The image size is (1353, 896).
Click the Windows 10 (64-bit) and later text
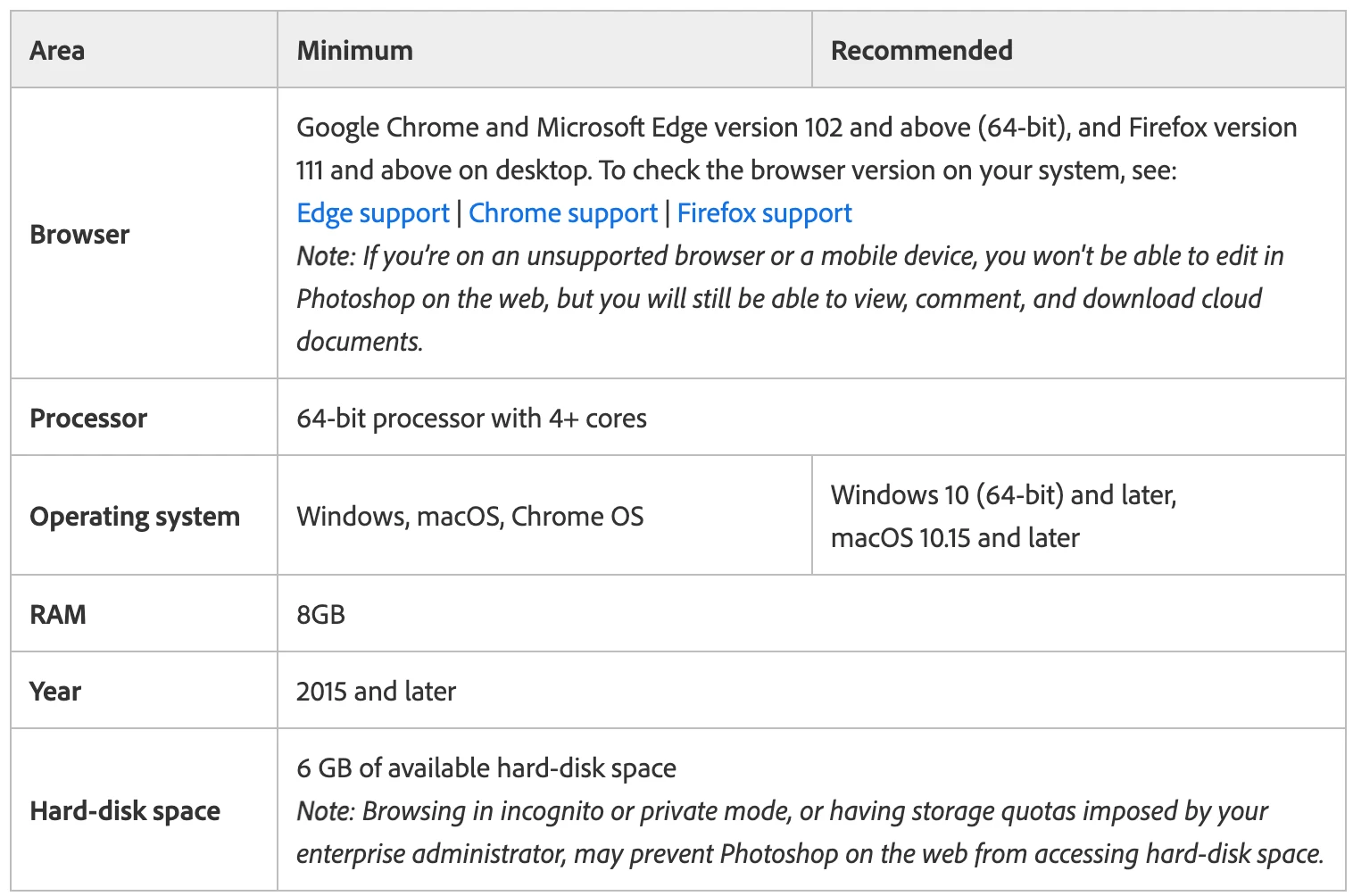(x=1003, y=495)
